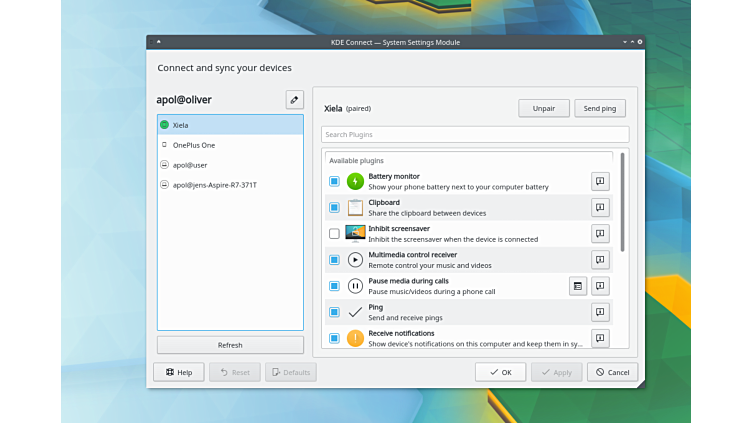Click the pencil icon to rename apol@oliver
Image resolution: width=752 pixels, height=423 pixels.
click(294, 99)
